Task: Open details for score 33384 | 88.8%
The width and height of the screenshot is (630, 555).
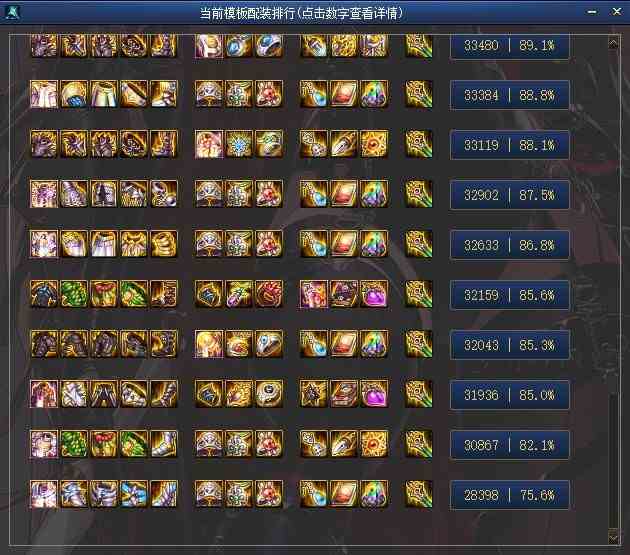Action: (x=509, y=95)
